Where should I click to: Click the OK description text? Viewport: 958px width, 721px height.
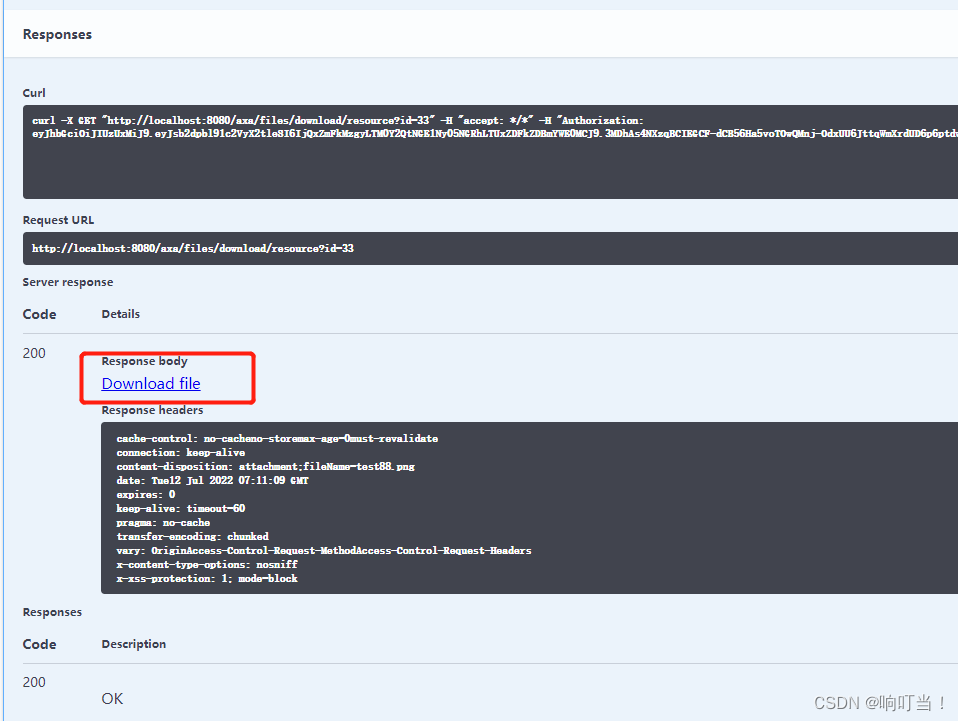point(111,698)
